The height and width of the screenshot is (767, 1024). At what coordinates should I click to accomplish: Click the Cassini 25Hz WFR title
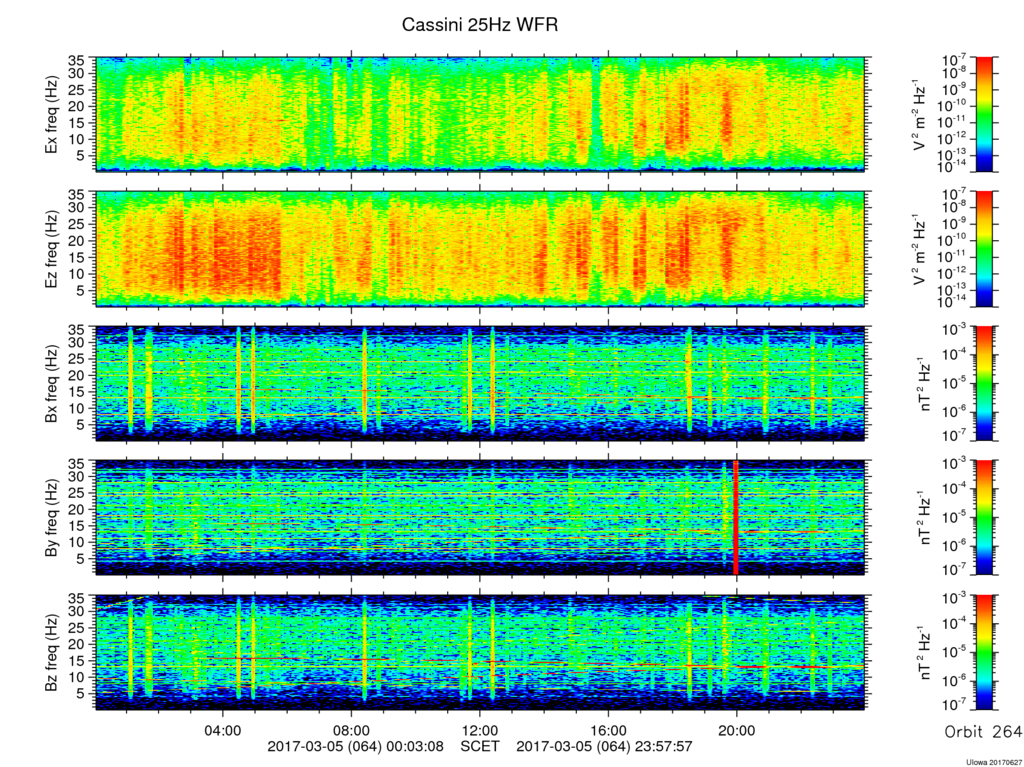(480, 25)
